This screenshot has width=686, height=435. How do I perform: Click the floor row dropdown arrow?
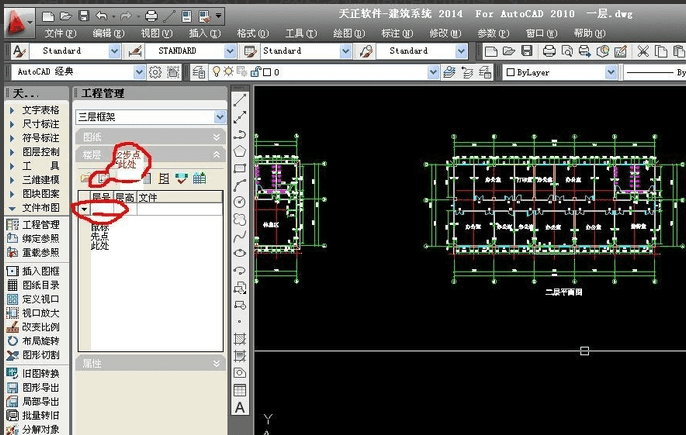[x=84, y=210]
